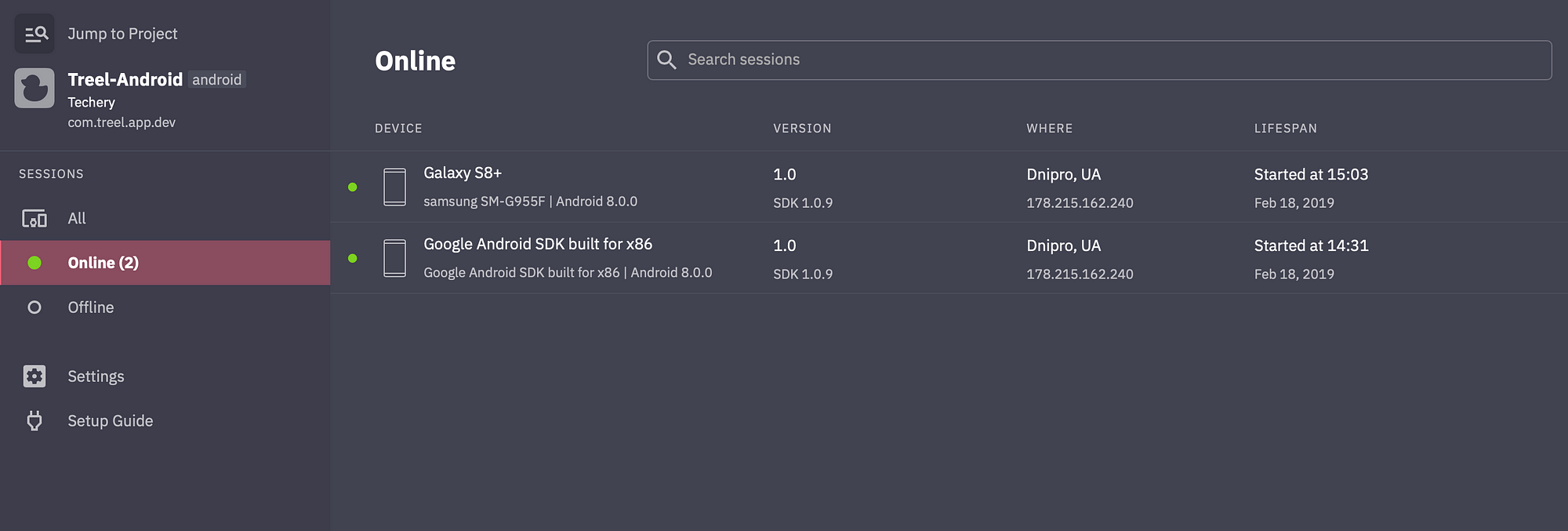Click the Offline hollow circle icon

click(34, 307)
